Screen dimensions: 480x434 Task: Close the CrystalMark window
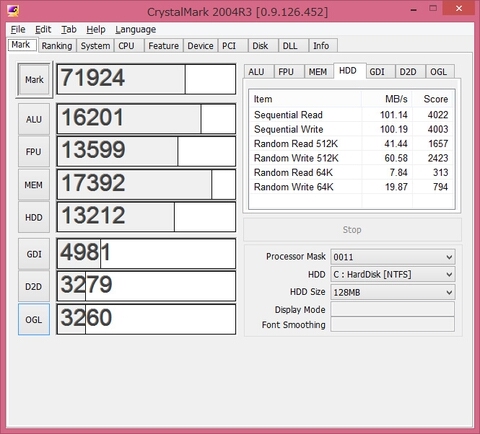[x=459, y=8]
